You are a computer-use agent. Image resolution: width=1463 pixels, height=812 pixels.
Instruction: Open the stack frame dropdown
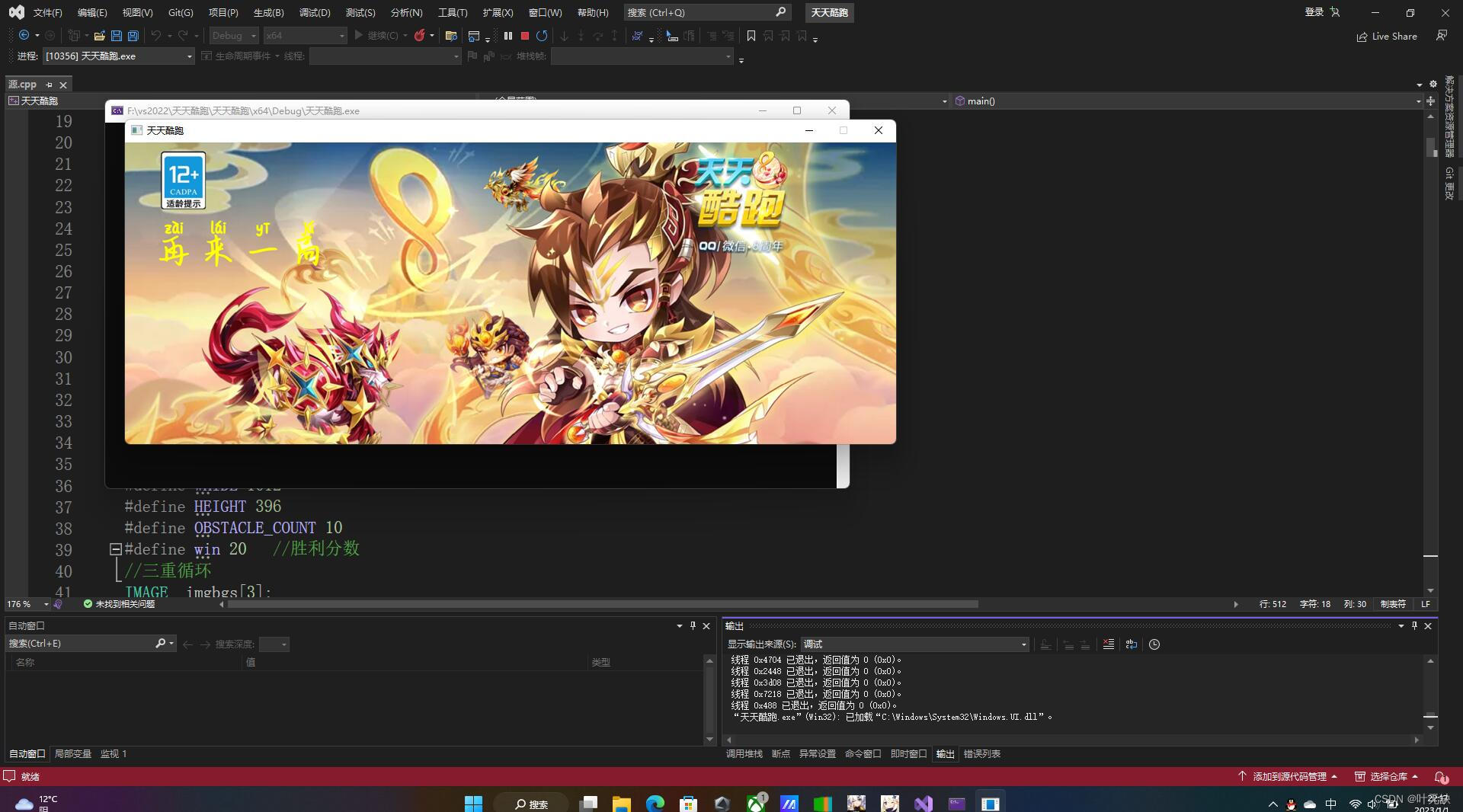642,56
